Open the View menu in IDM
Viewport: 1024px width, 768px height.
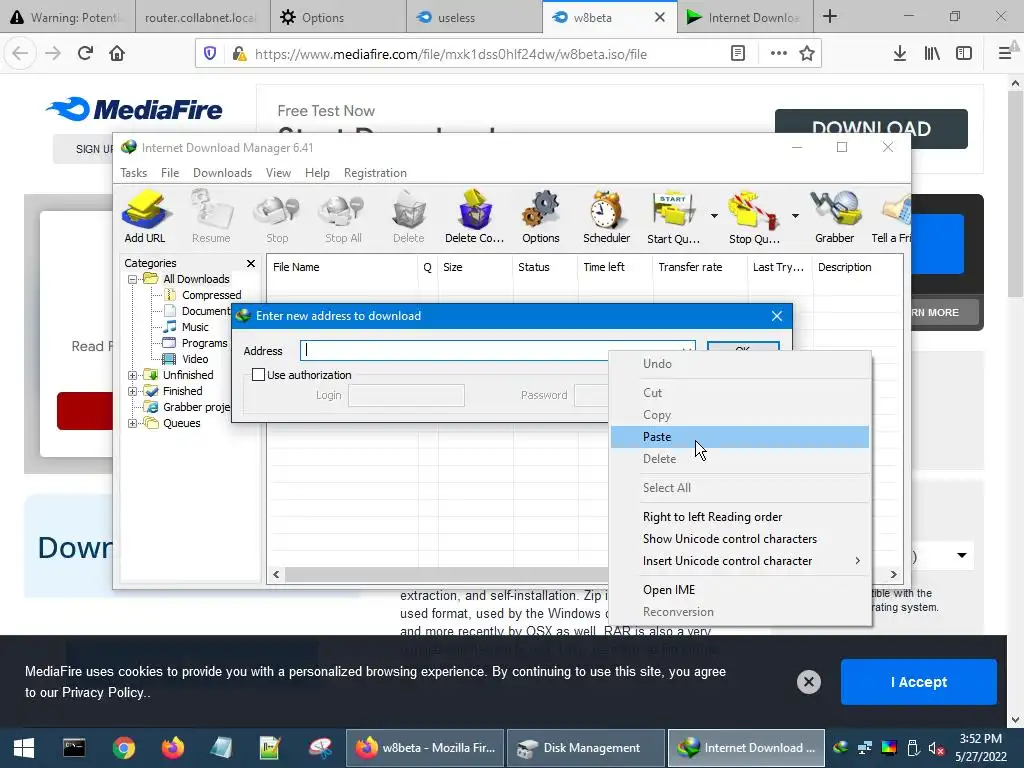[x=278, y=173]
